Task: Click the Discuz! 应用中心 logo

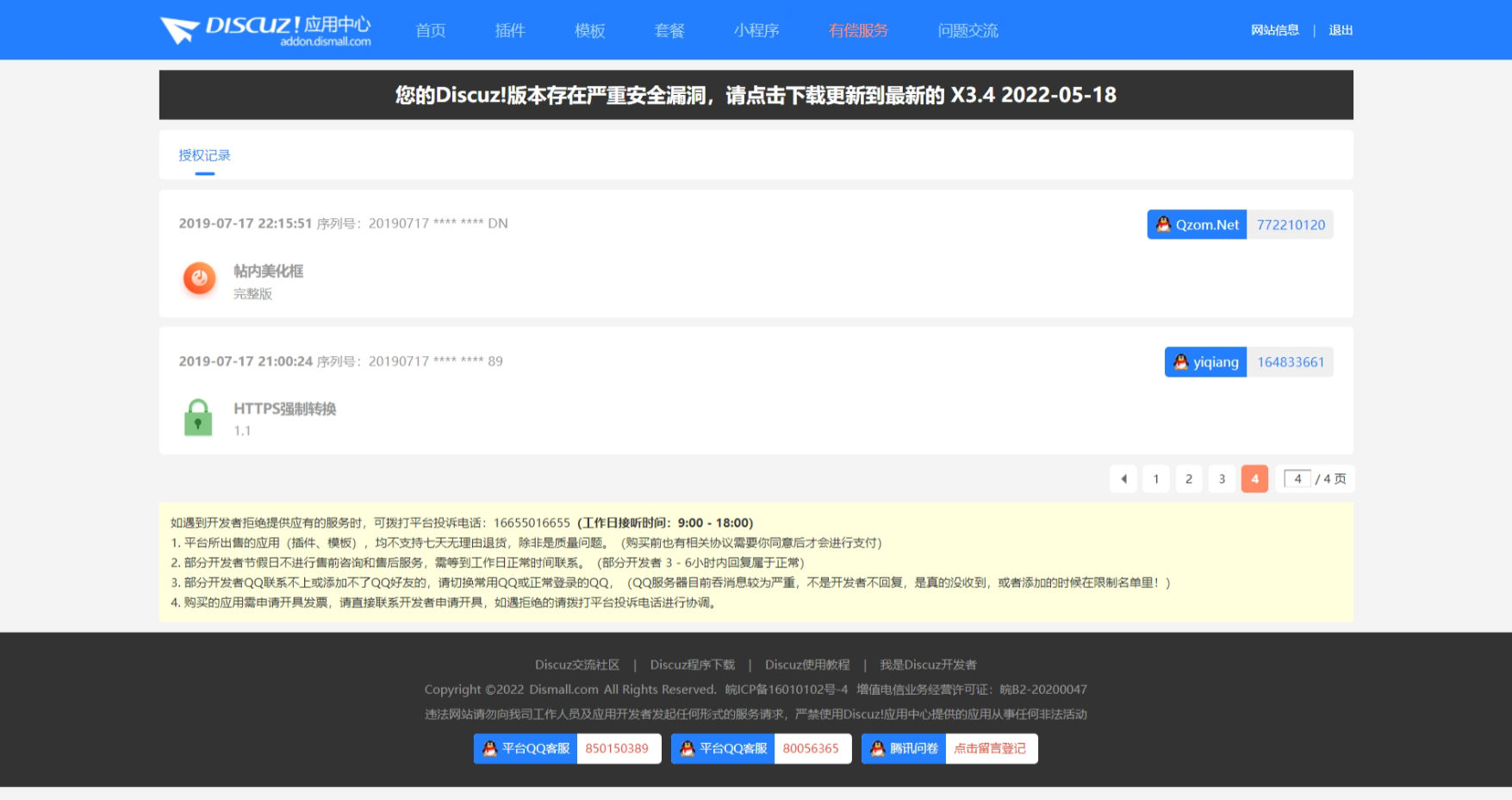Action: tap(265, 30)
